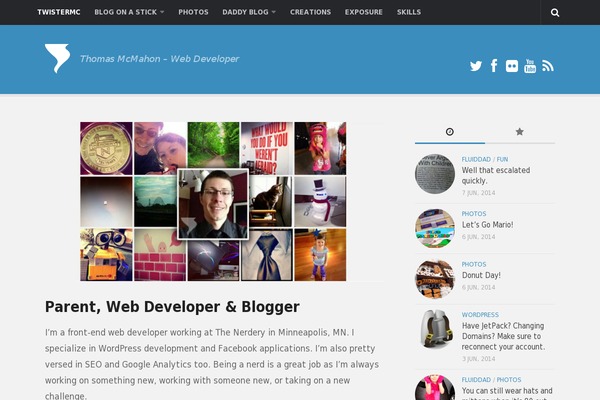Image resolution: width=600 pixels, height=400 pixels.
Task: Click the photo collage with the center portrait
Action: (213, 201)
